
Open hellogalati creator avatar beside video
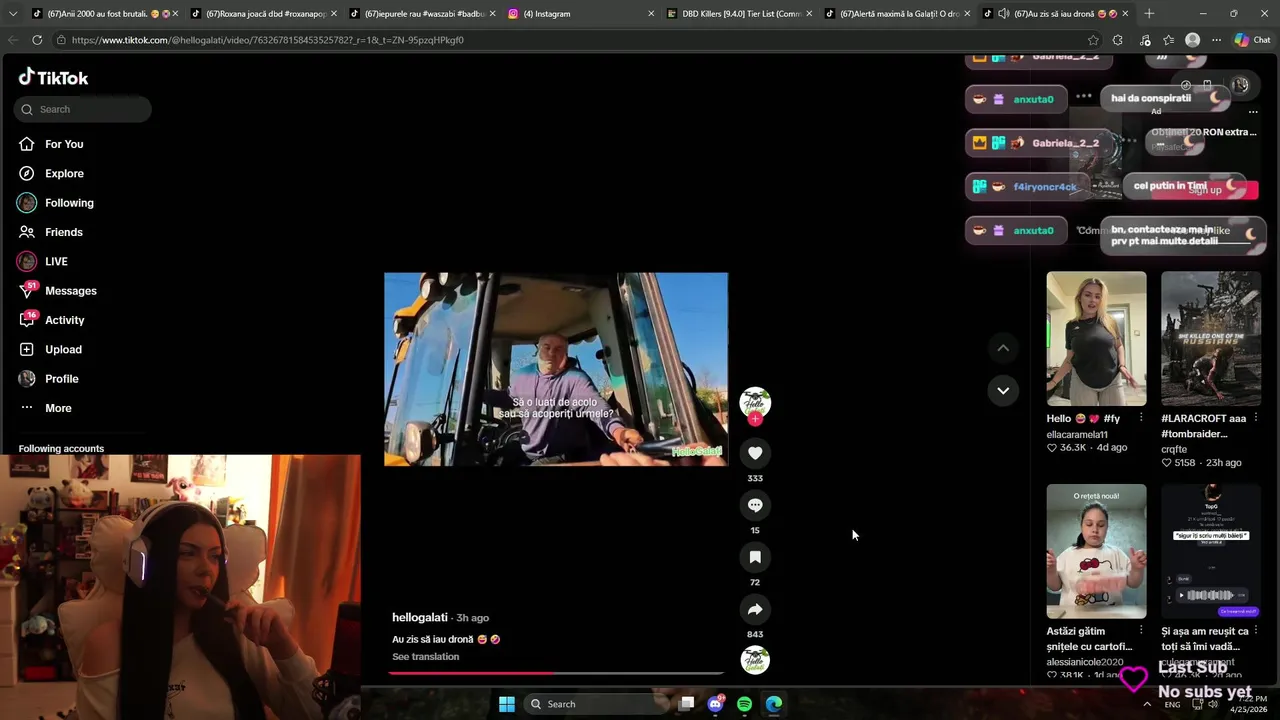pyautogui.click(x=755, y=402)
